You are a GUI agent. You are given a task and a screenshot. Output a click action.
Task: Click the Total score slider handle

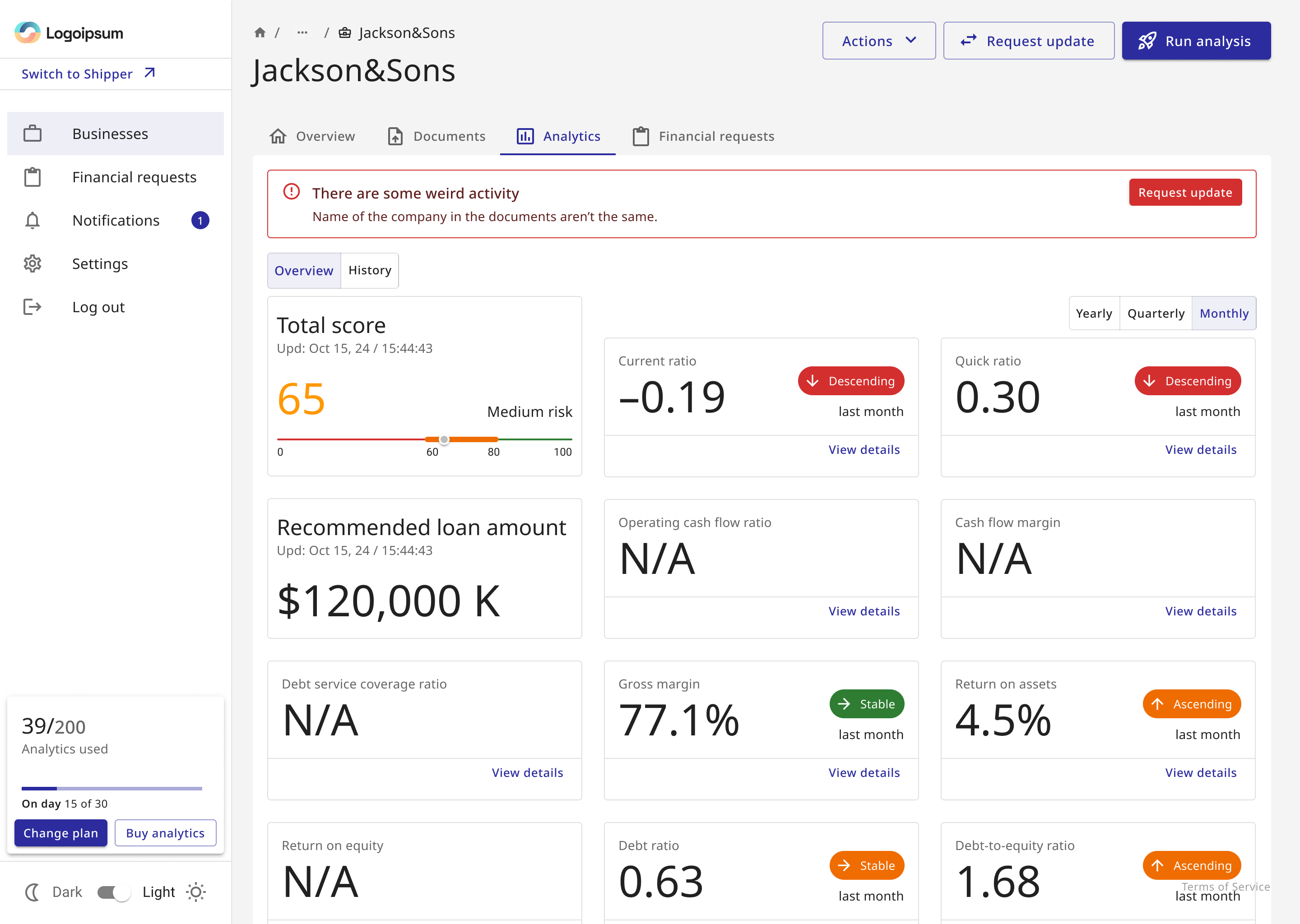click(x=444, y=439)
